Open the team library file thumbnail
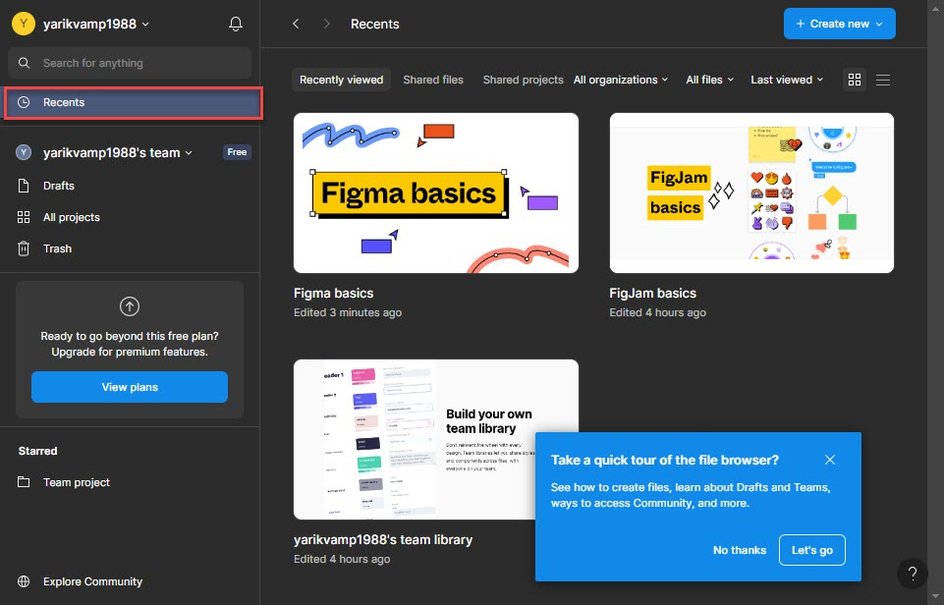This screenshot has height=605, width=944. point(436,439)
